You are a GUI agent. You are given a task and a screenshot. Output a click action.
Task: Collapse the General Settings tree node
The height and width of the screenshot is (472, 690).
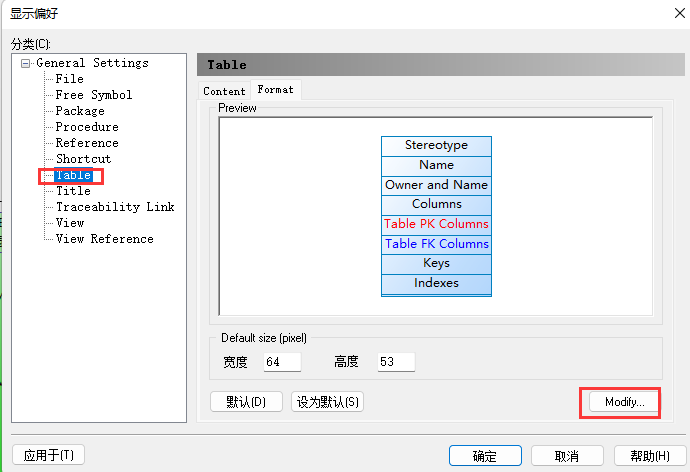point(26,63)
